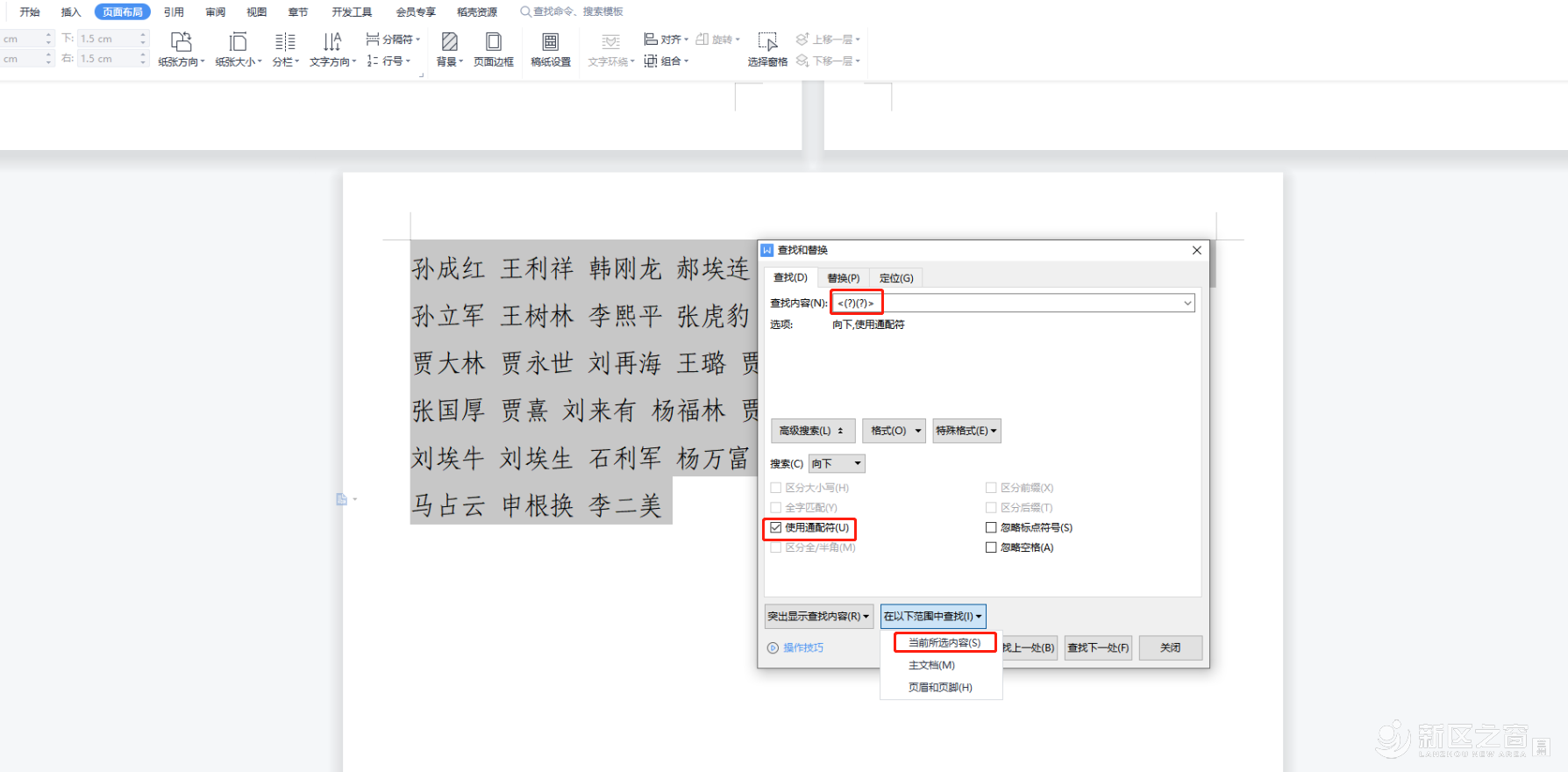Click the 右 margin 1.5 cm field
1568x772 pixels.
coord(108,59)
